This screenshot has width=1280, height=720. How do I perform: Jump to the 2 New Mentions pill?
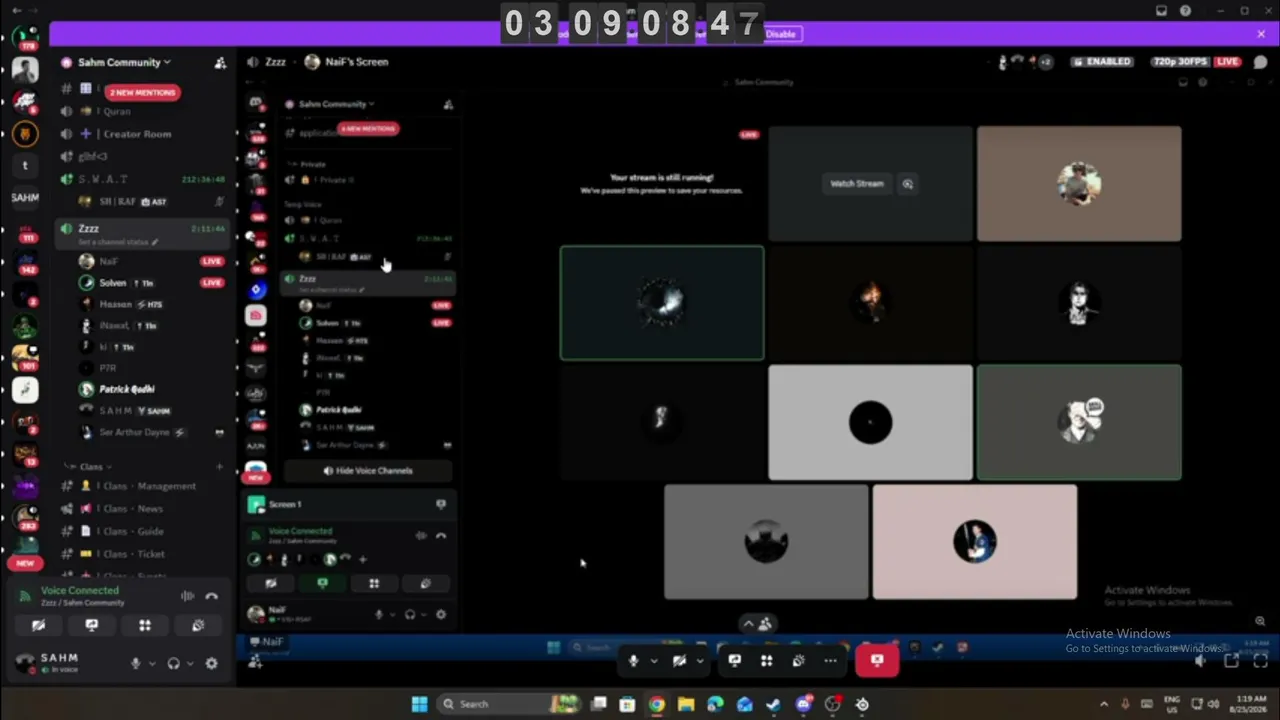142,92
